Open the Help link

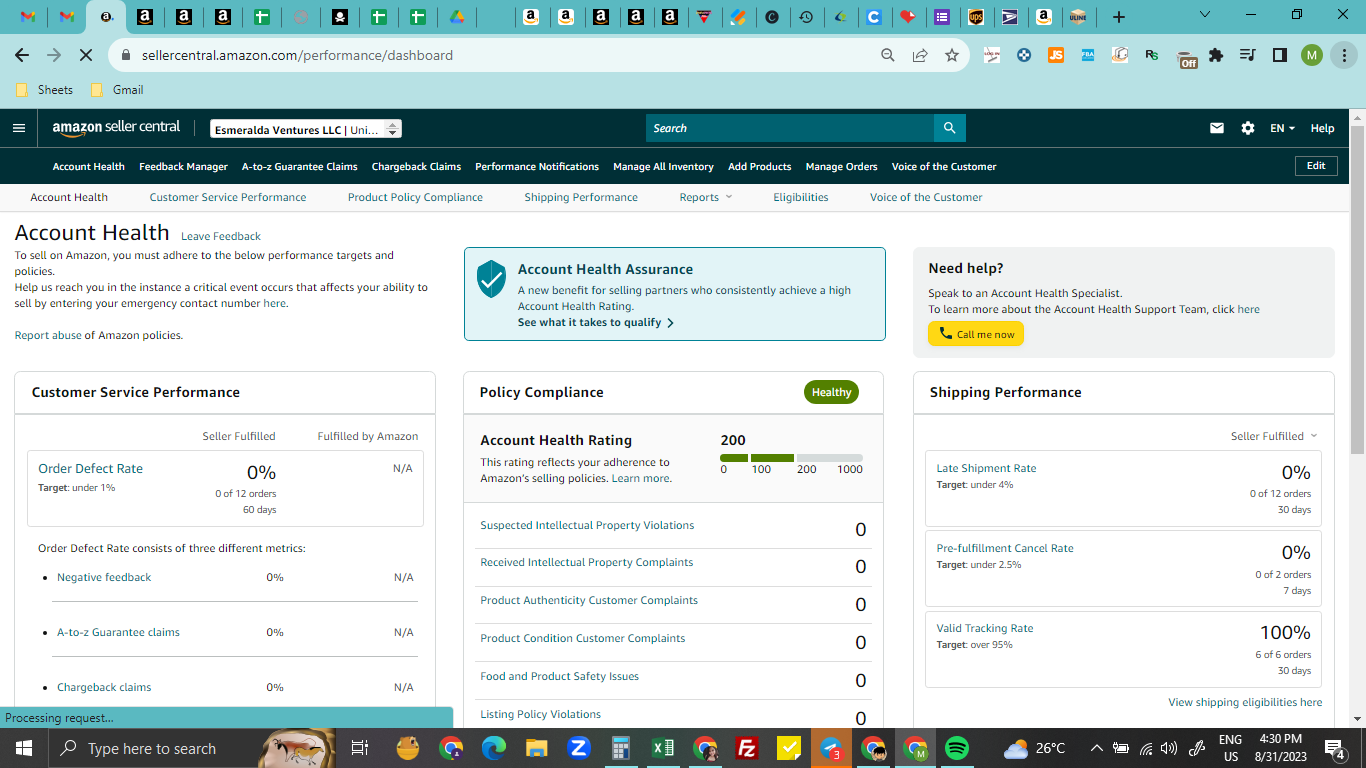1322,128
